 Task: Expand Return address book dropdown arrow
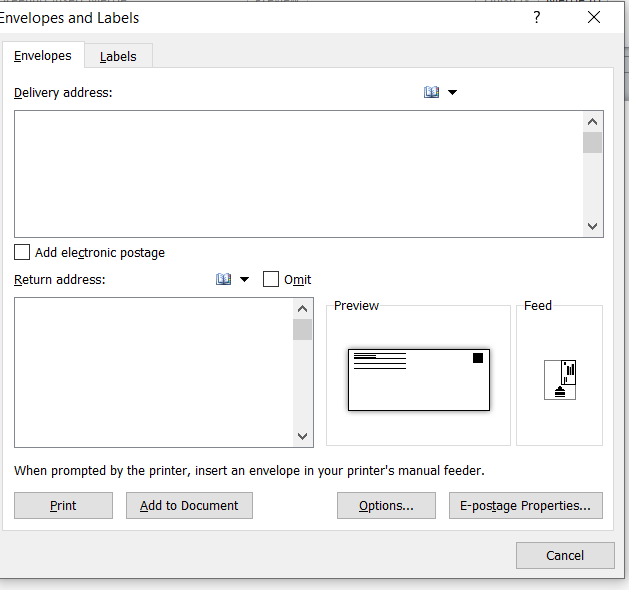pyautogui.click(x=244, y=280)
